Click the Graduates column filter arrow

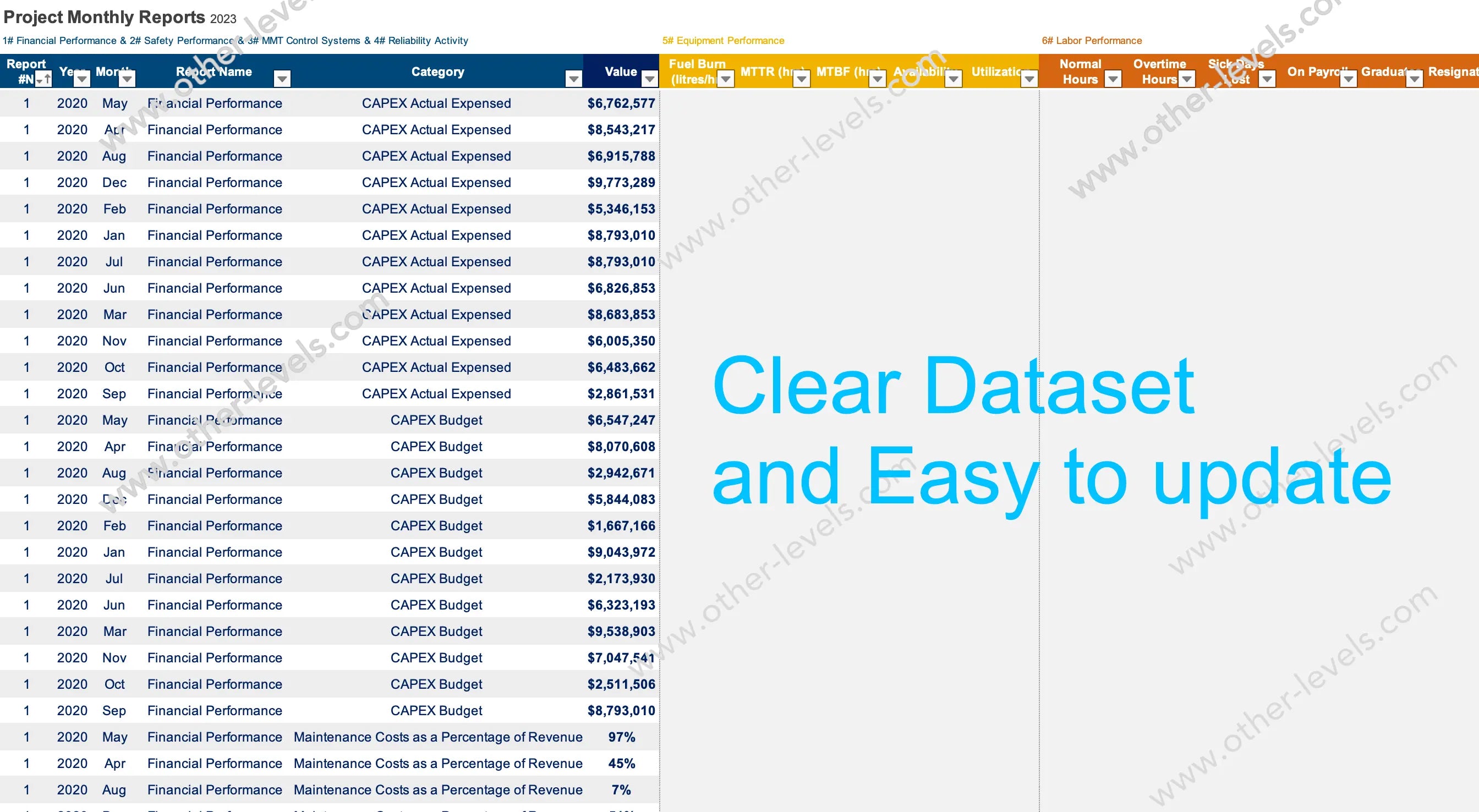[1415, 79]
